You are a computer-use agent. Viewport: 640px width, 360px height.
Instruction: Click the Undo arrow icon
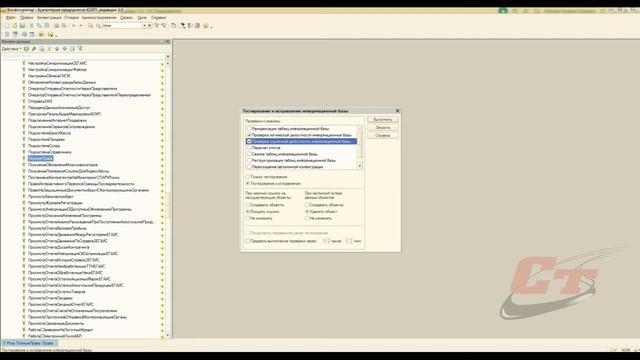click(73, 26)
